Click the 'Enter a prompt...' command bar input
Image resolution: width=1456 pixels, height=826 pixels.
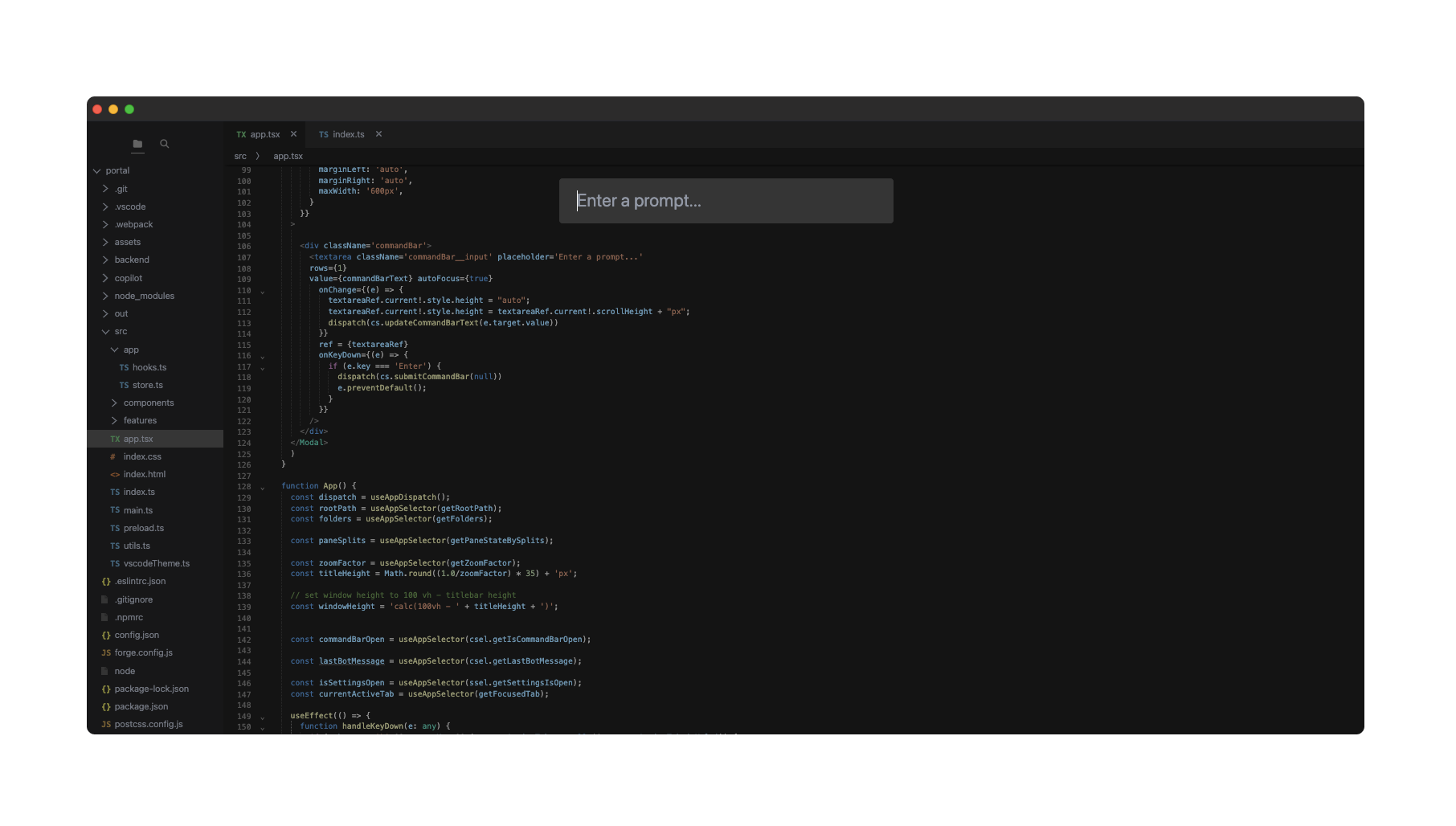726,201
